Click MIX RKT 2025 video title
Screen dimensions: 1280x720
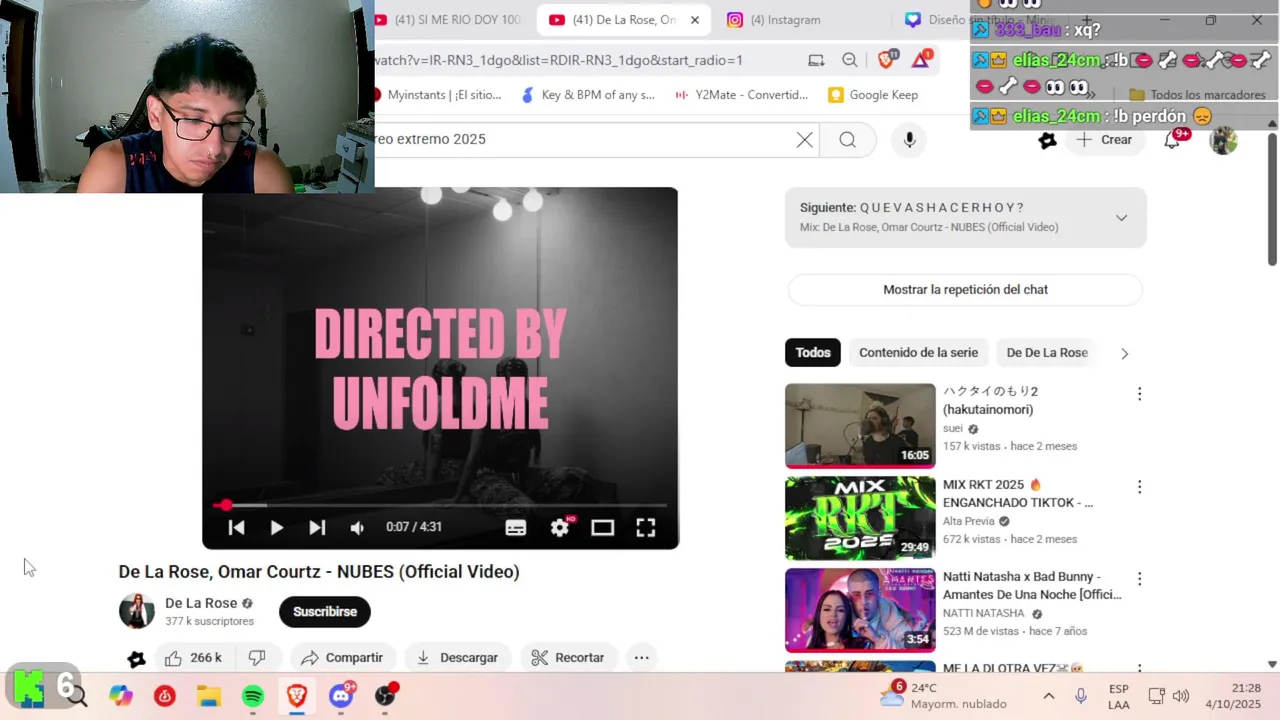pyautogui.click(x=1018, y=494)
